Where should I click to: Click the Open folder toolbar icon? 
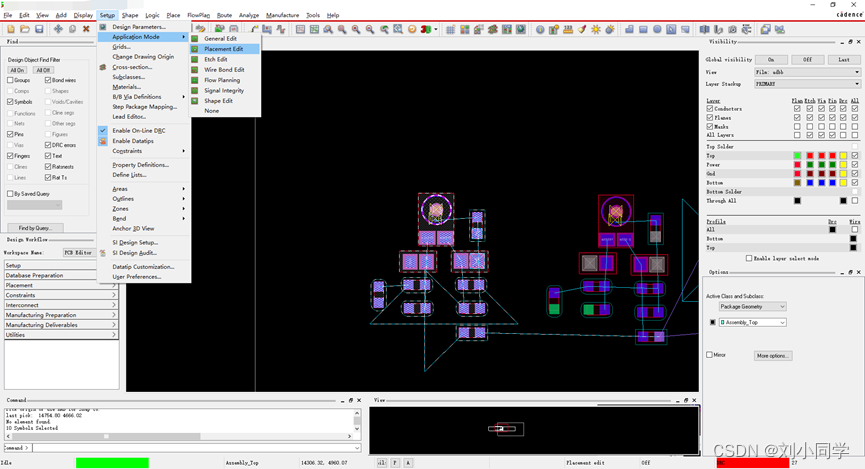coord(25,29)
